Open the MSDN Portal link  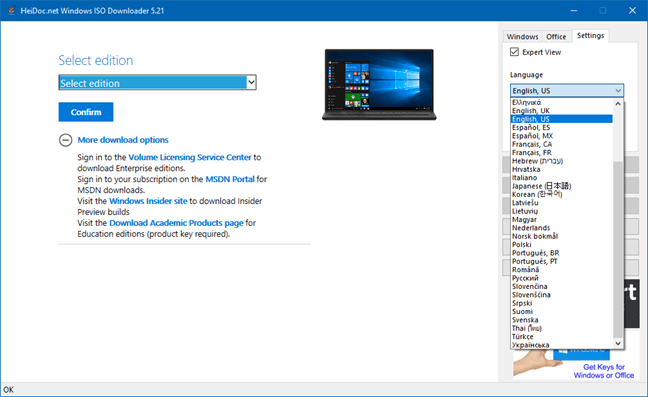[x=230, y=179]
